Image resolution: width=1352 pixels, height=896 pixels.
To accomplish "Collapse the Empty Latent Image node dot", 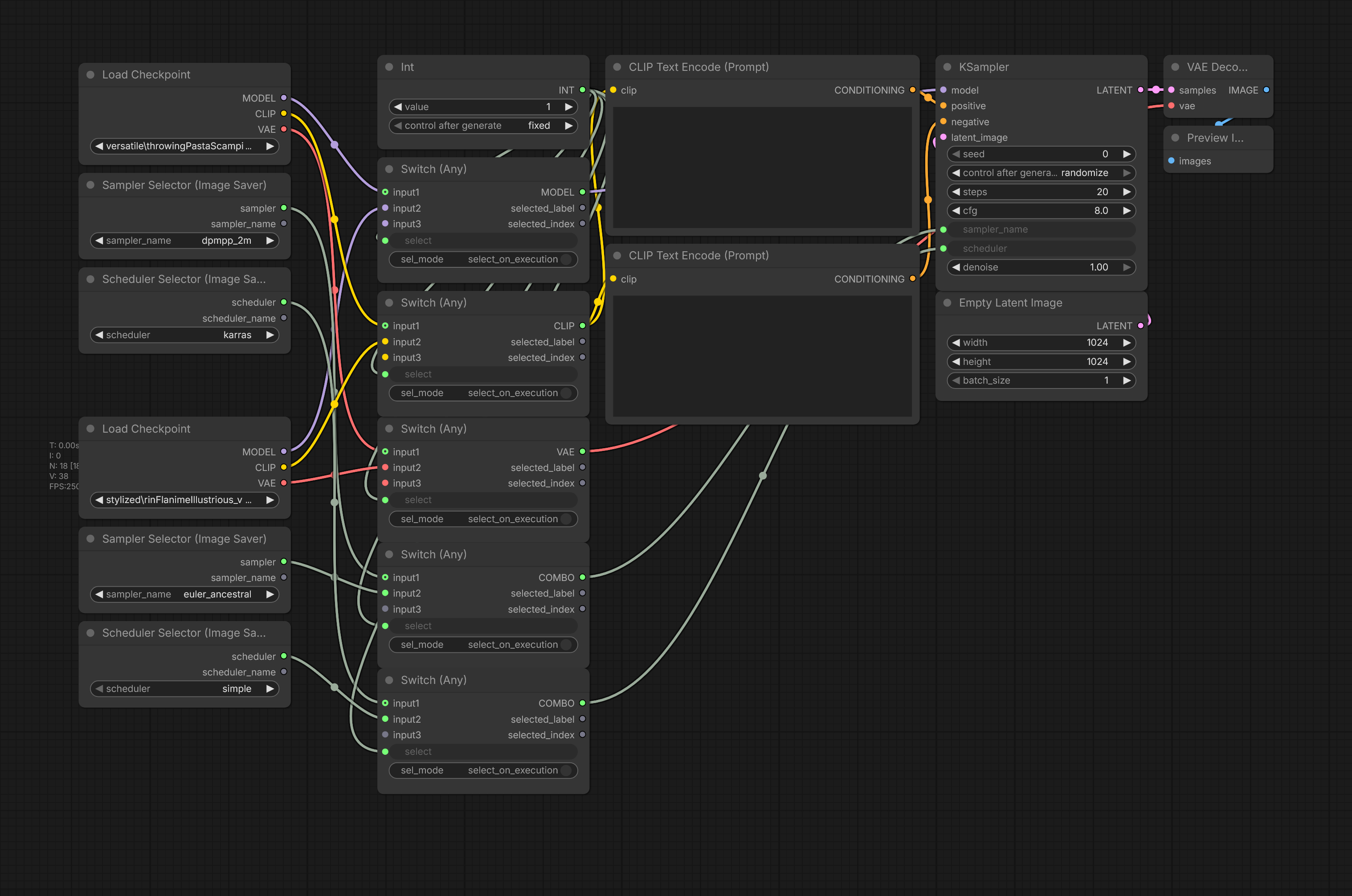I will click(x=947, y=303).
